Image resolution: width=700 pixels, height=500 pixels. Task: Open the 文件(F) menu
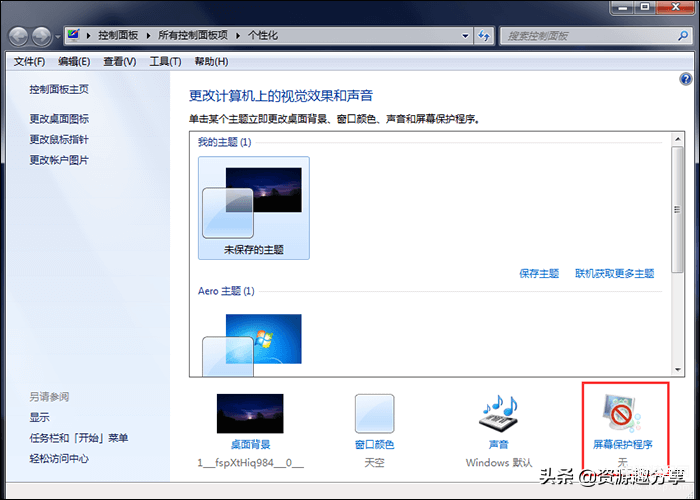click(x=29, y=62)
